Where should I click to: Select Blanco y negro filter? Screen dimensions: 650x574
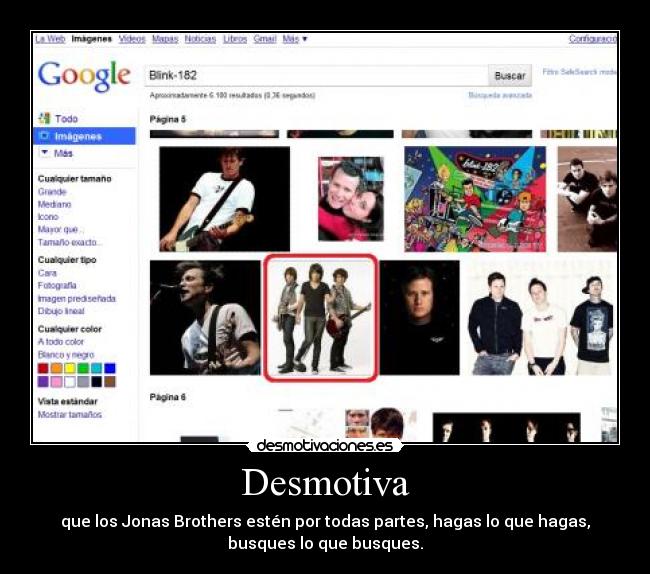tap(66, 355)
